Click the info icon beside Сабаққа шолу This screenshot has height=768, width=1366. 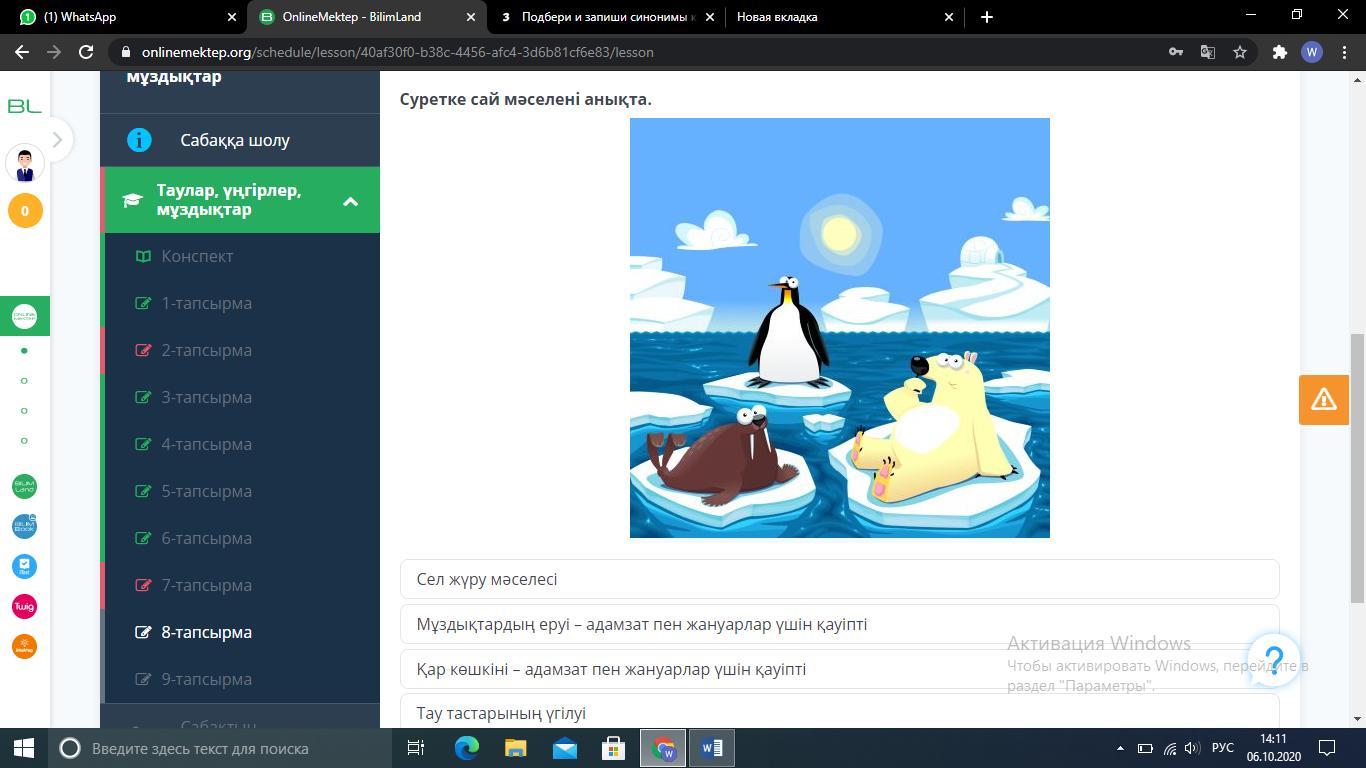pos(139,140)
